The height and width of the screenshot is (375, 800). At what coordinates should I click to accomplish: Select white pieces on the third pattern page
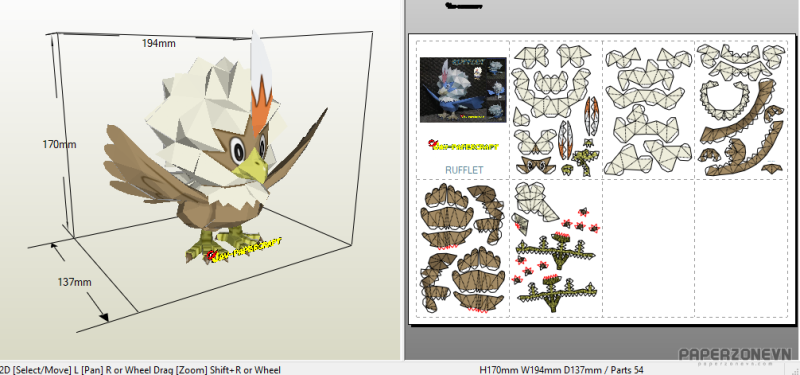click(x=648, y=110)
